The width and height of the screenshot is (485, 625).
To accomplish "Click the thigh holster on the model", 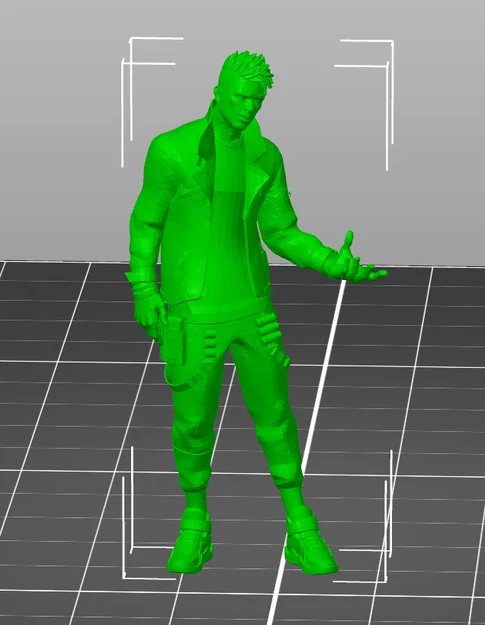I will coord(174,341).
